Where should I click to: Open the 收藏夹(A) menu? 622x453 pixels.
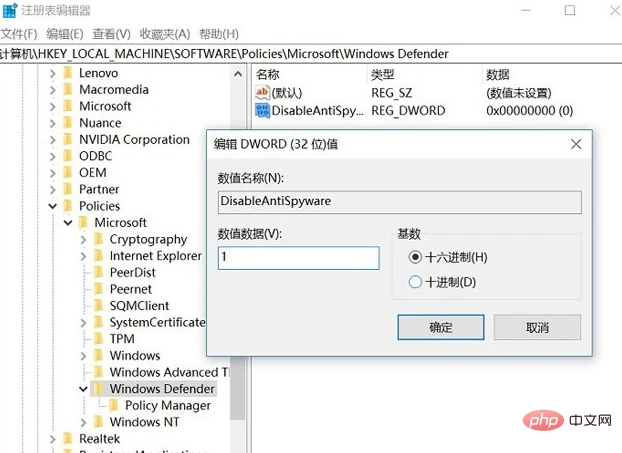click(x=165, y=34)
